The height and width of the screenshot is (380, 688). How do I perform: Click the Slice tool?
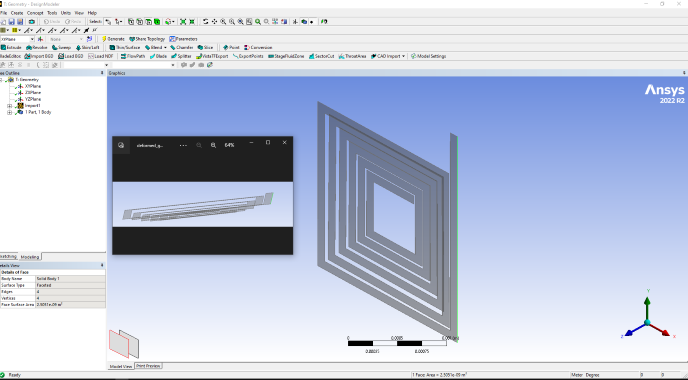[205, 47]
